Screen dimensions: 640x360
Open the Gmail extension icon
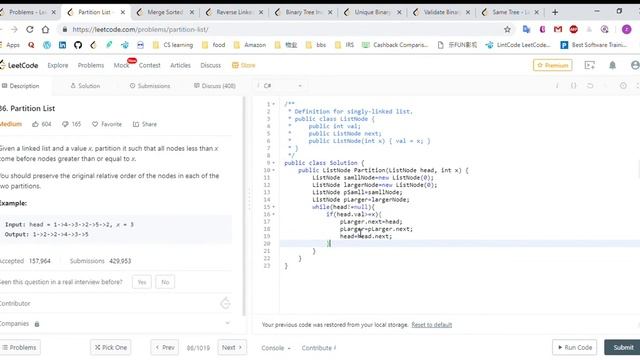(x=558, y=29)
